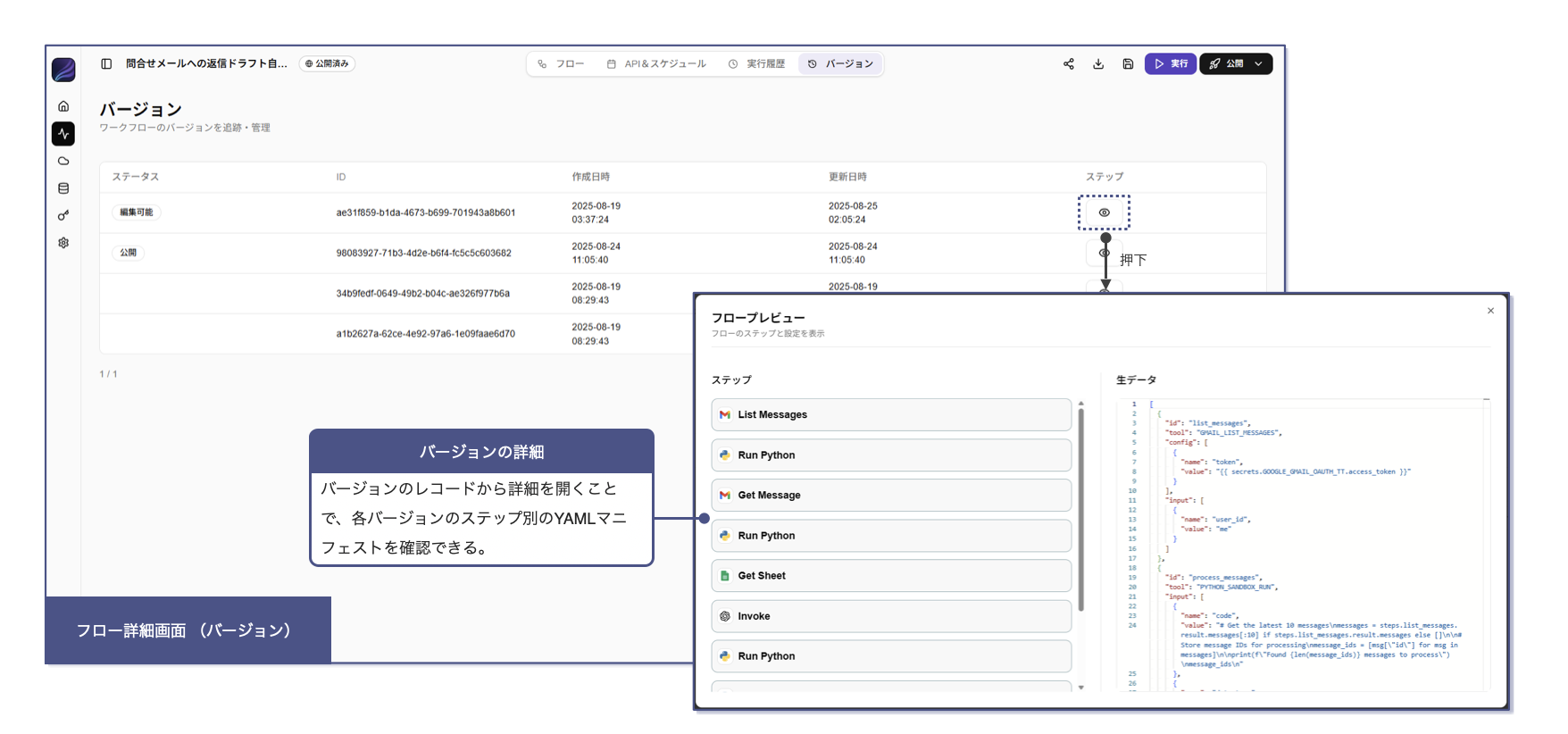Click the OpenAI icon on Invoke step

[x=725, y=616]
